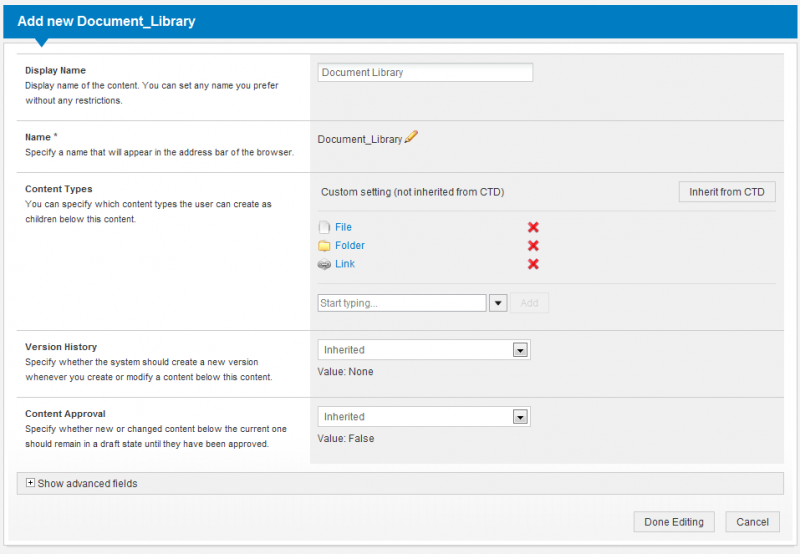Open the Version History Inherited dropdown
The height and width of the screenshot is (554, 800).
(424, 350)
